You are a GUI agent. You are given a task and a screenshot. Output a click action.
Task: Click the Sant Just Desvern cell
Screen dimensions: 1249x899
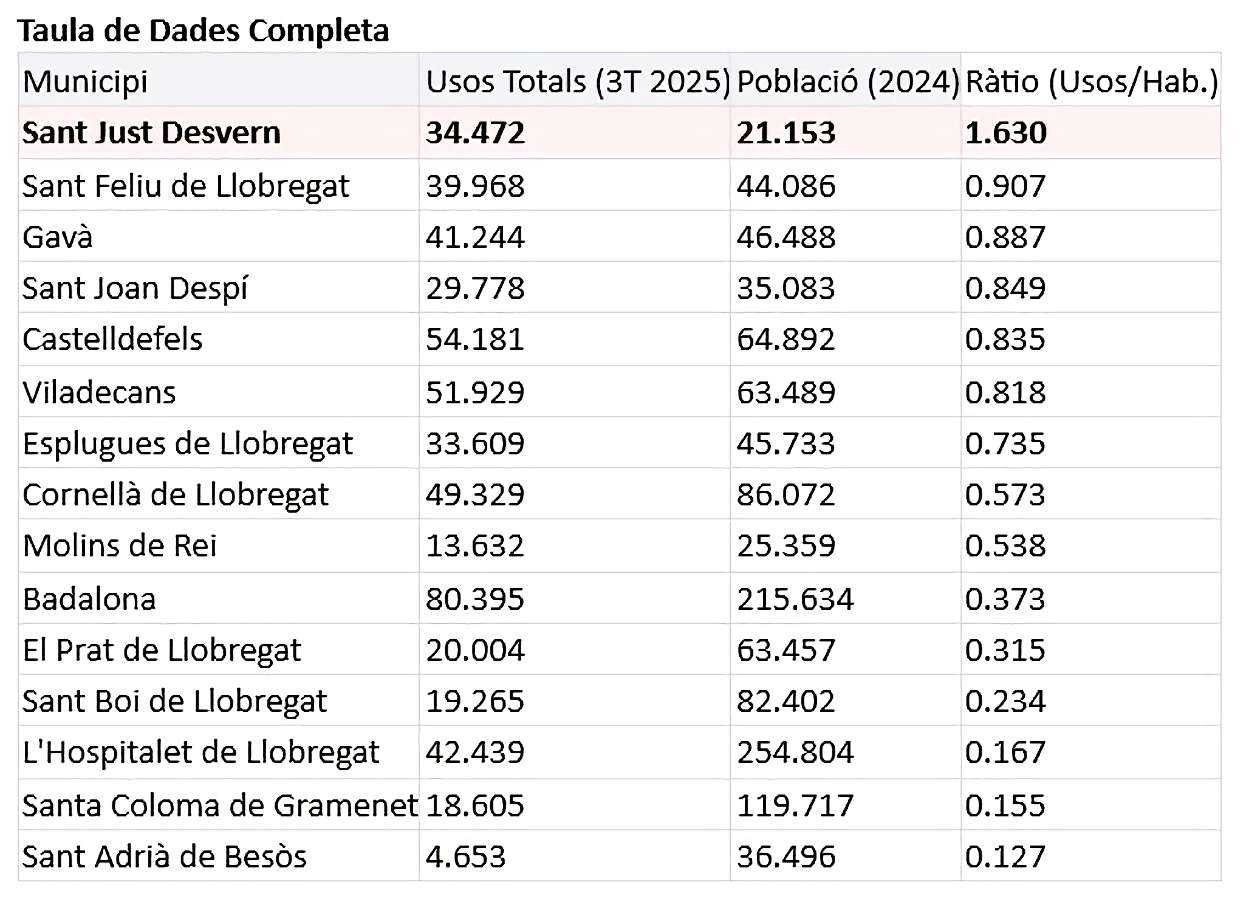click(151, 133)
